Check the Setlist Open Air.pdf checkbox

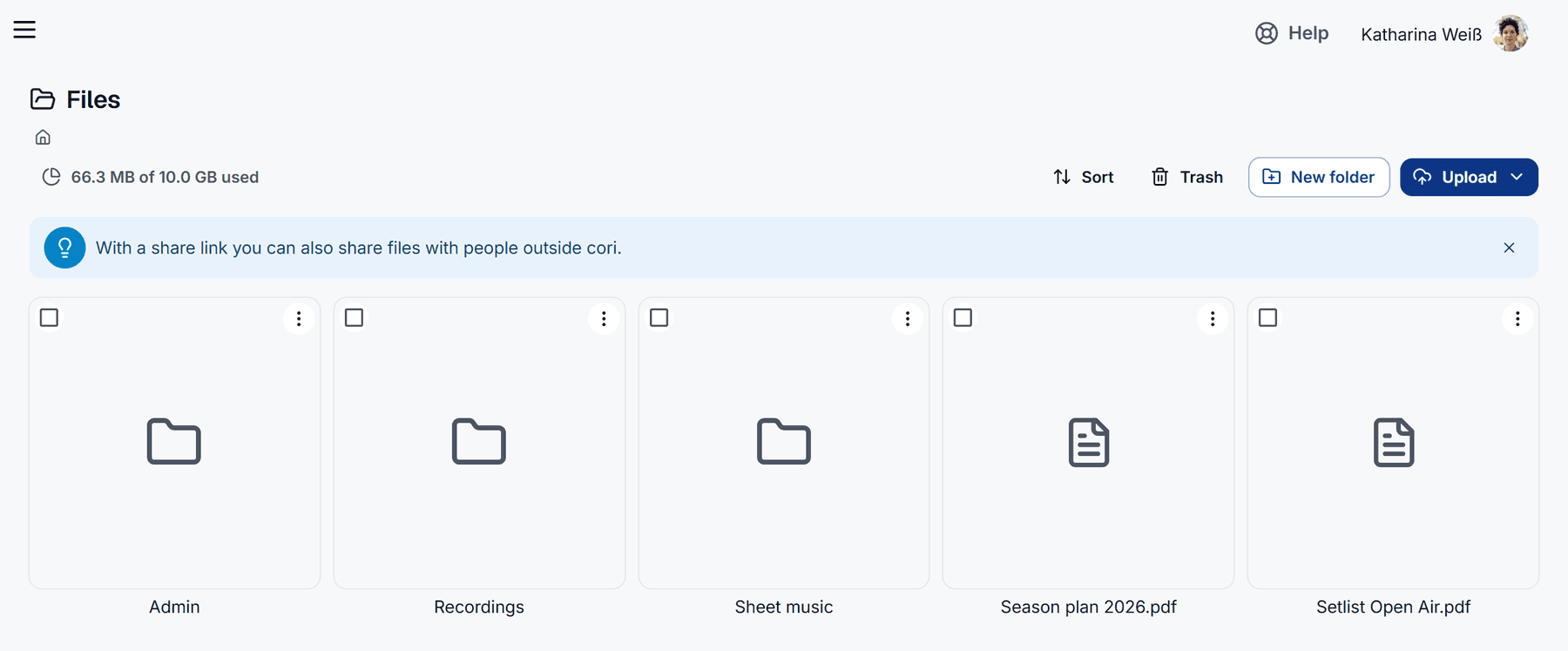tap(1268, 318)
